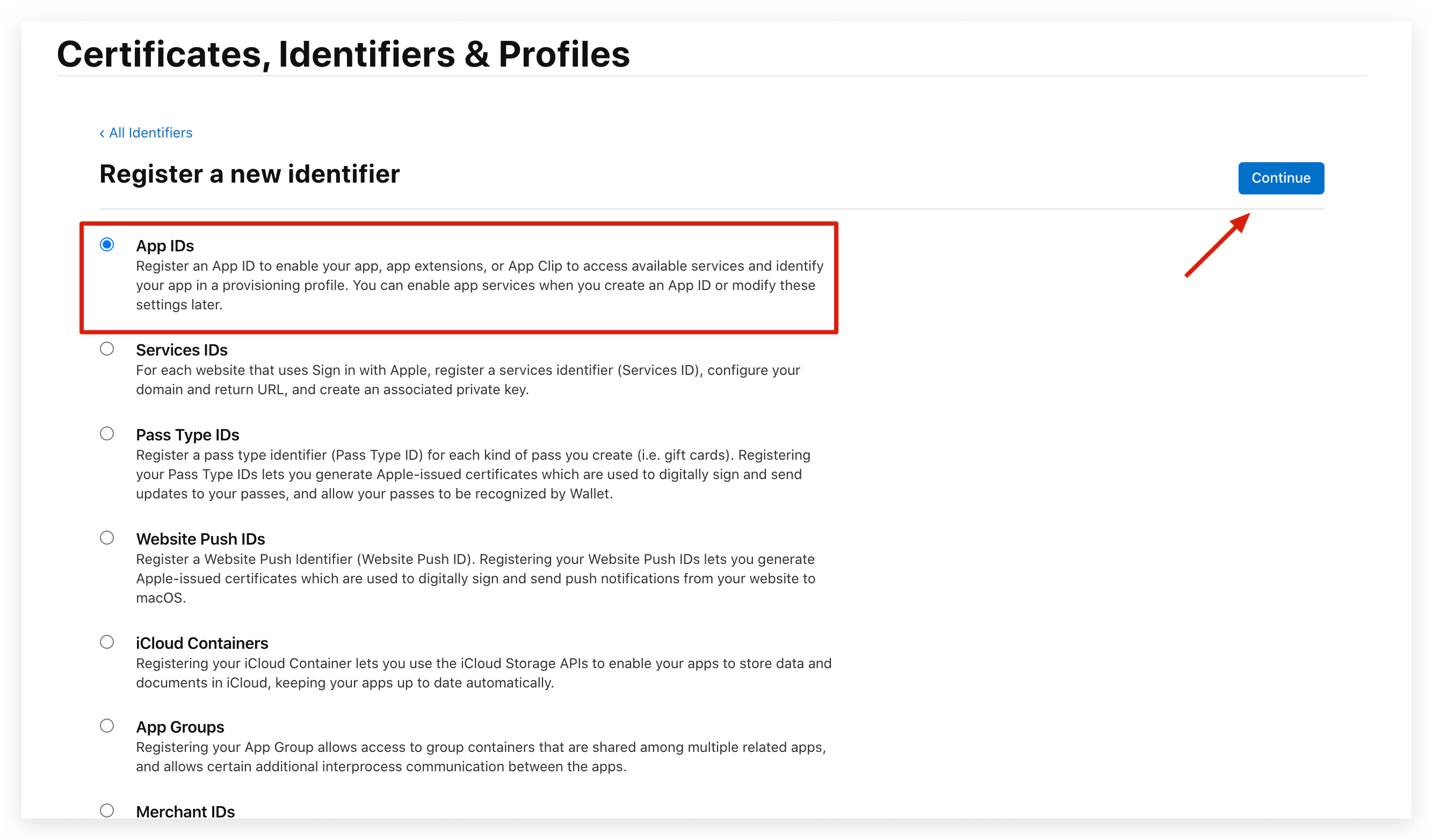Pick the Website Push IDs radio button
Screen dimensions: 1433x840
107,538
